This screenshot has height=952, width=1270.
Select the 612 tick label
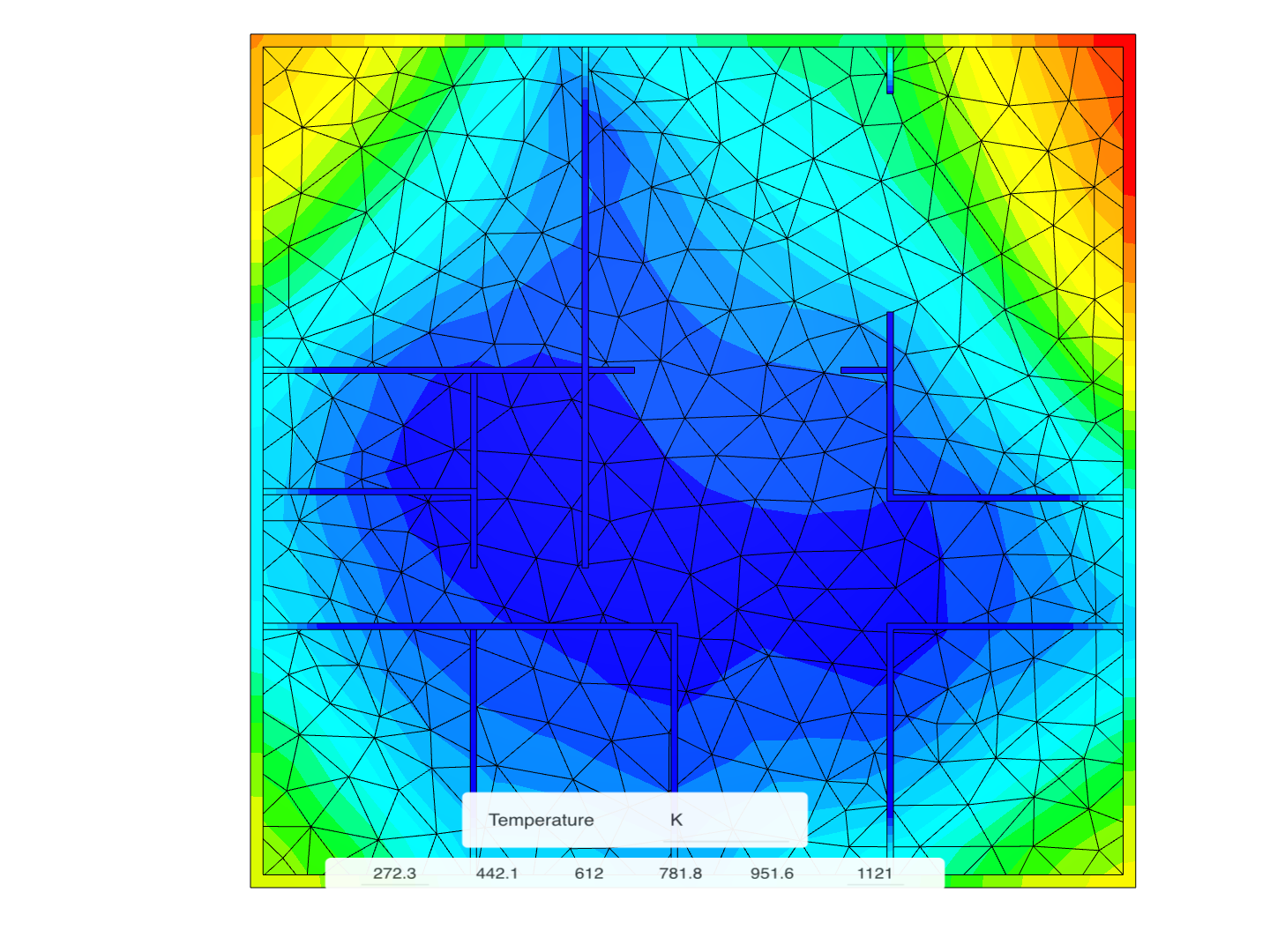pyautogui.click(x=588, y=874)
